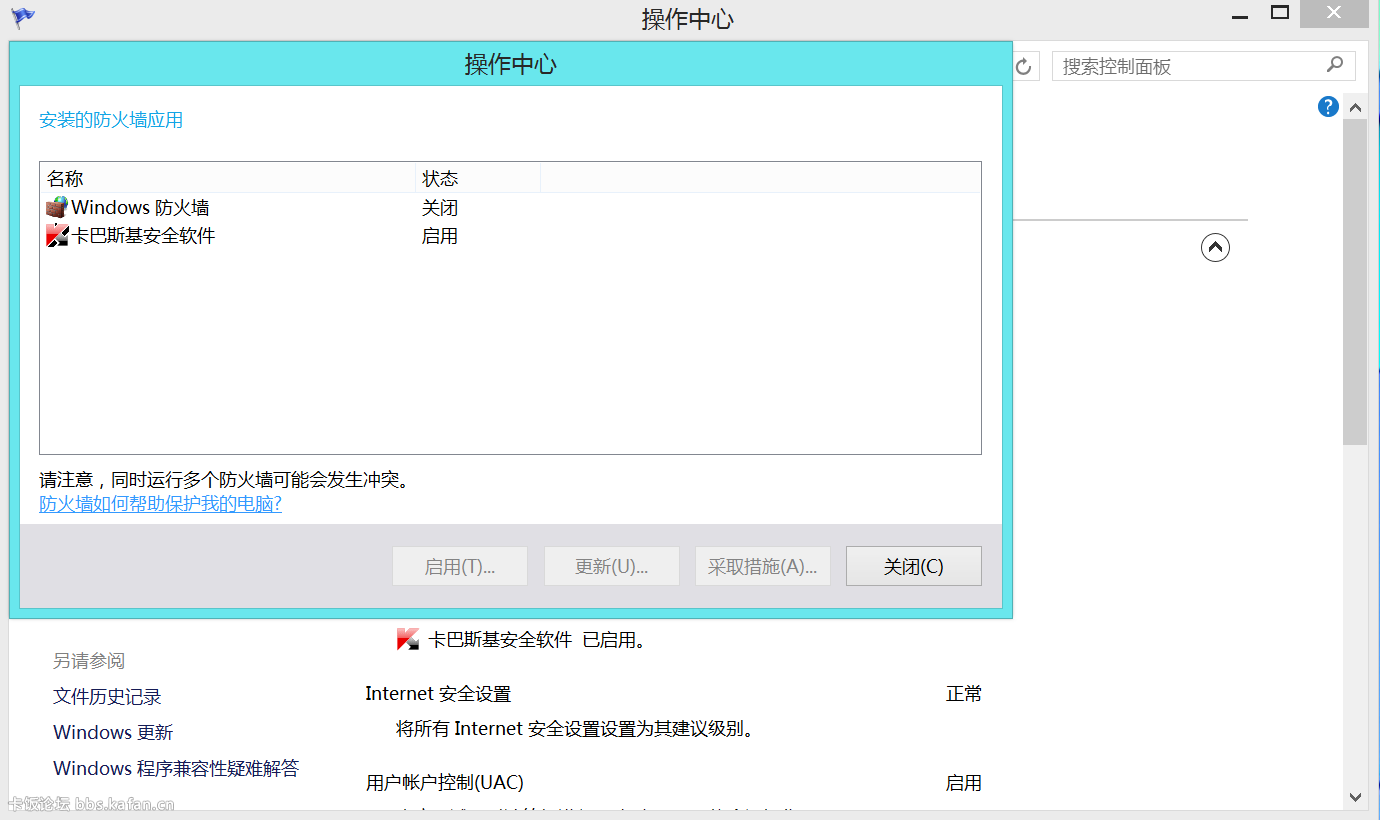Screen dimensions: 1380x820
Task: Open help with the blue question mark
Action: click(1328, 106)
